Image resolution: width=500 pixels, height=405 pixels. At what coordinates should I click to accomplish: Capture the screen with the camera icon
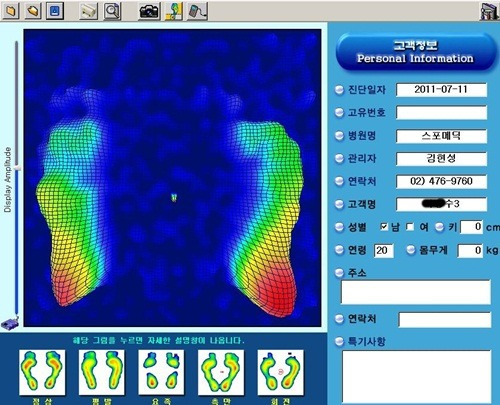[149, 11]
